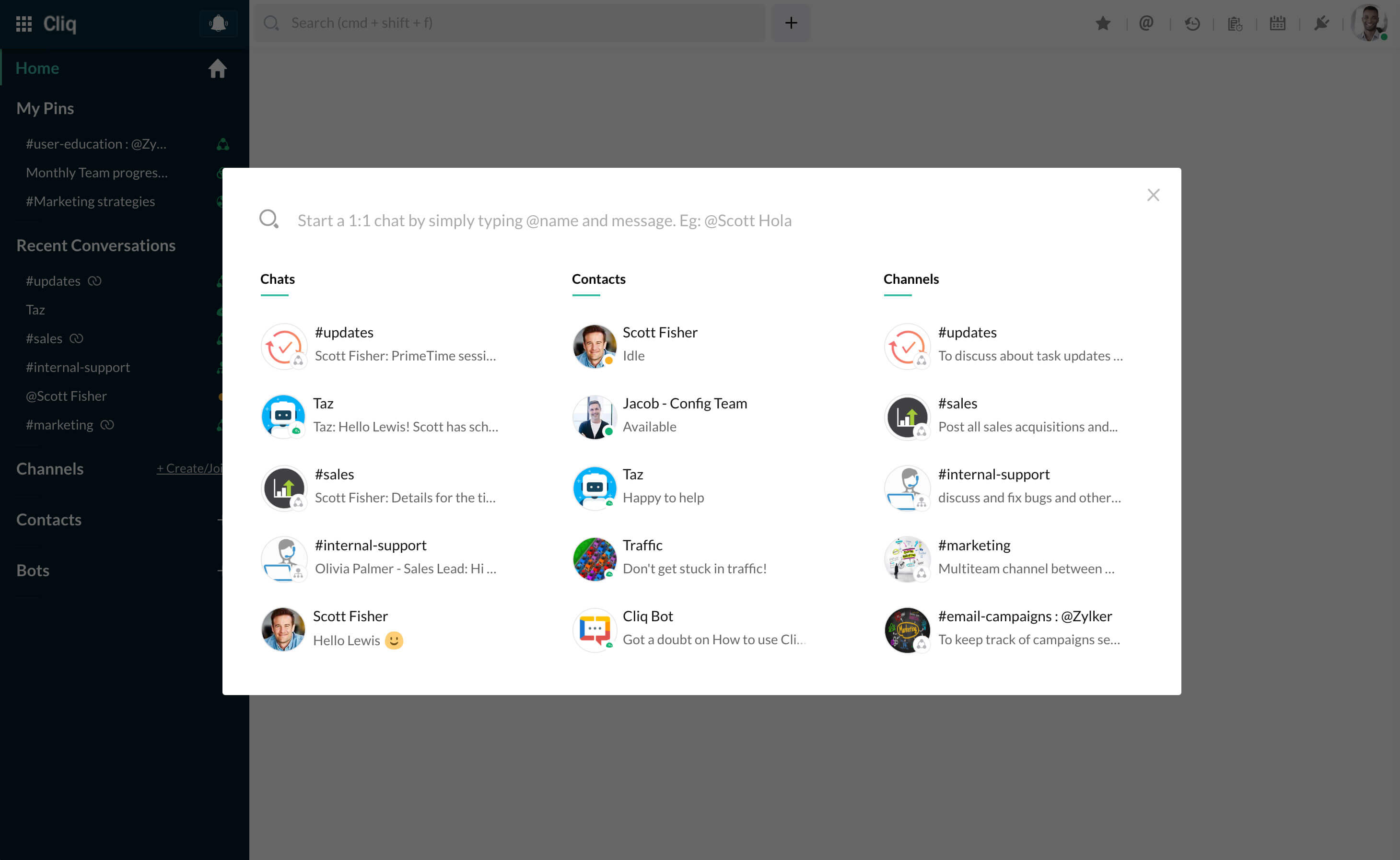This screenshot has width=1400, height=860.
Task: Open the history clock icon
Action: (x=1192, y=23)
